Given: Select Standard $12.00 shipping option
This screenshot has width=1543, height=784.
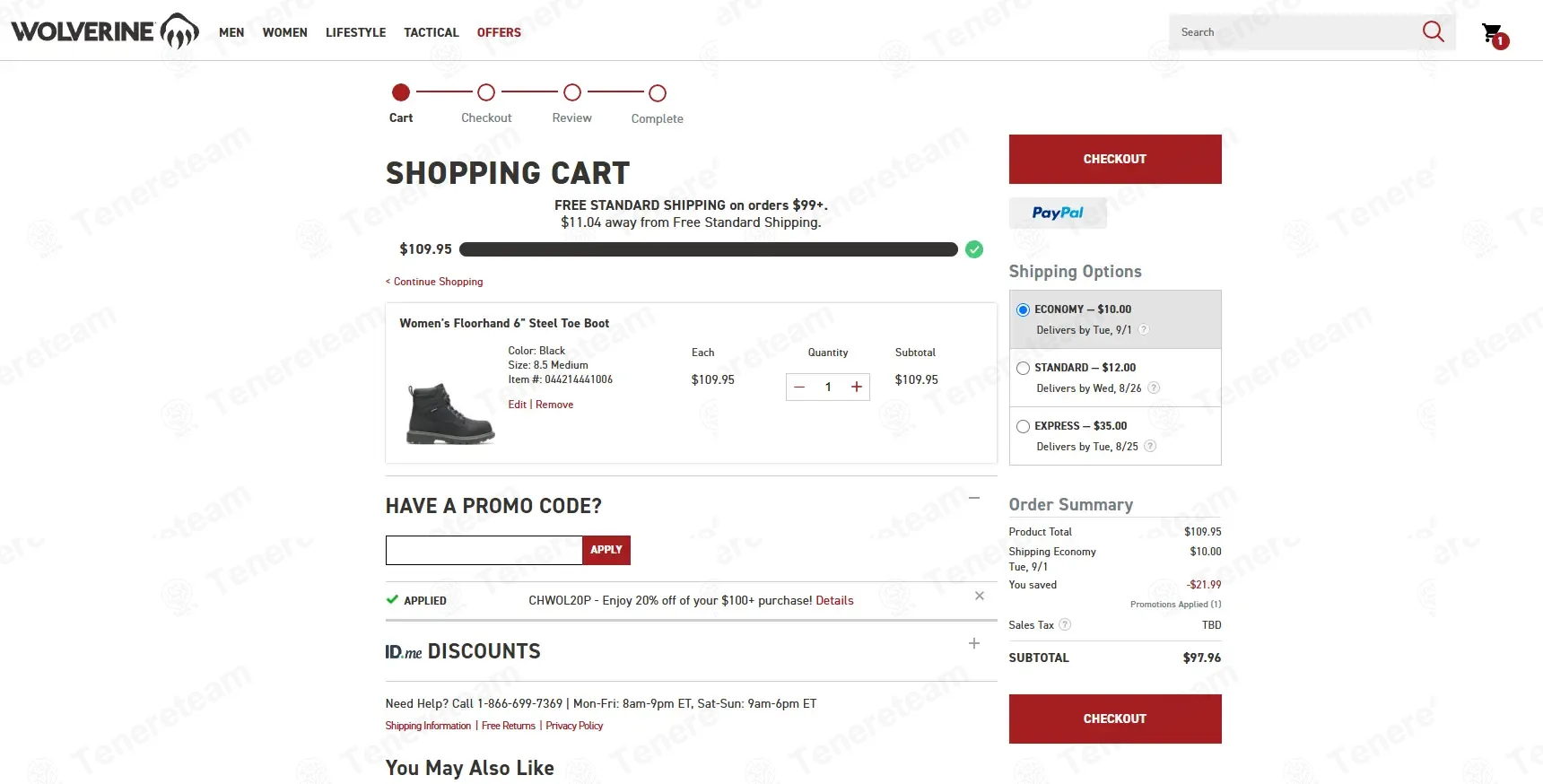Looking at the screenshot, I should point(1023,368).
